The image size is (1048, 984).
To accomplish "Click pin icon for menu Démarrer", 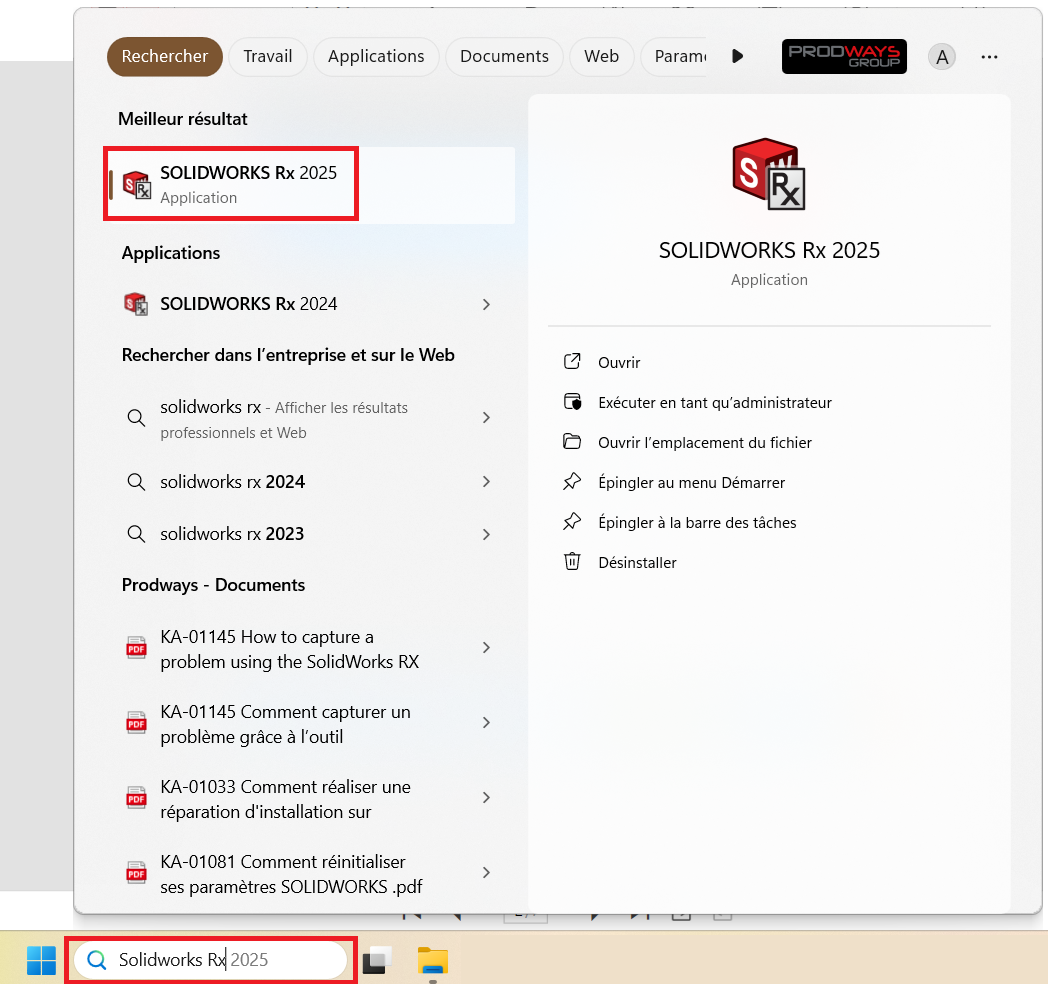I will (x=572, y=481).
